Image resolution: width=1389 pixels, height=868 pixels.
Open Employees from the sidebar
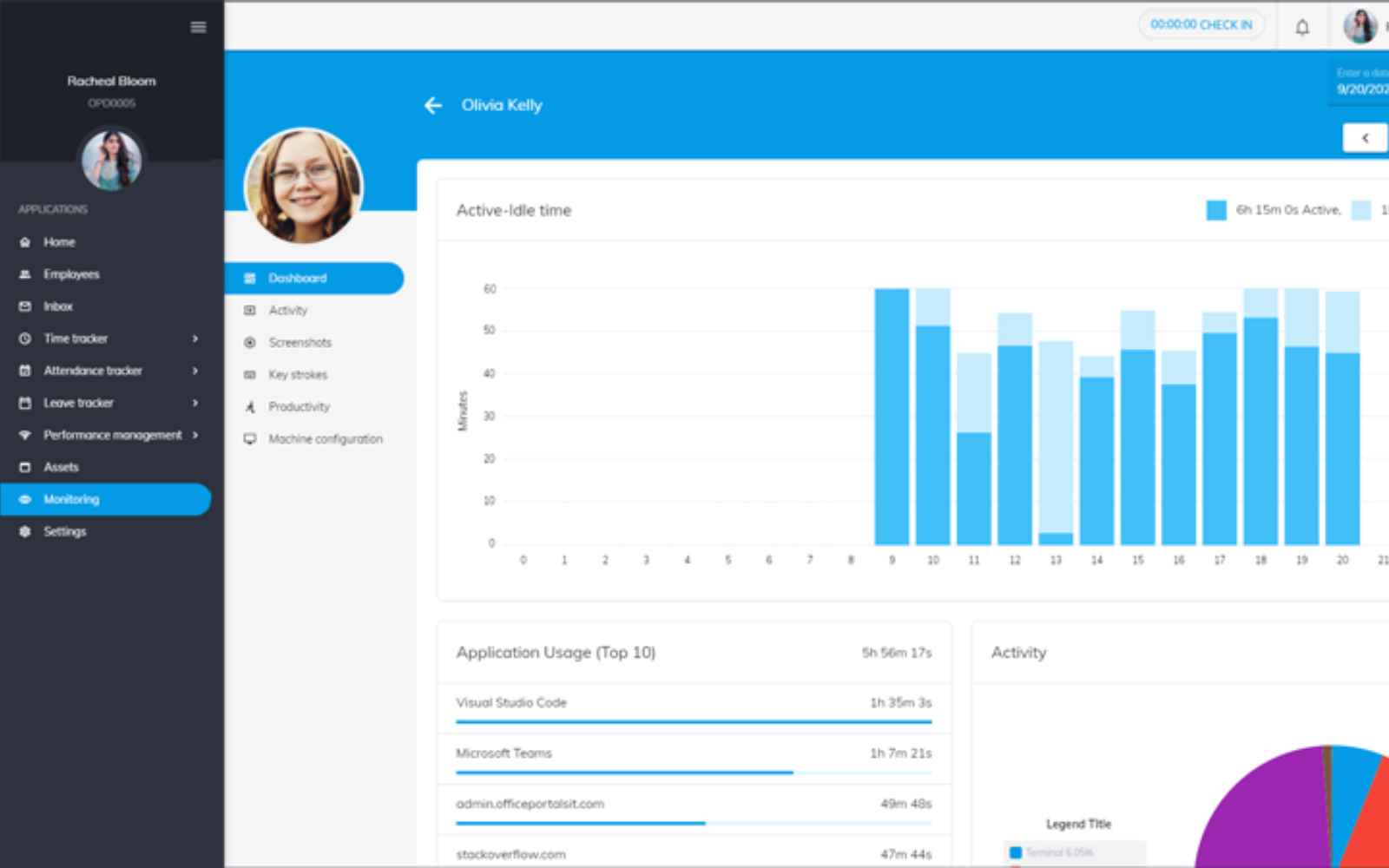71,274
